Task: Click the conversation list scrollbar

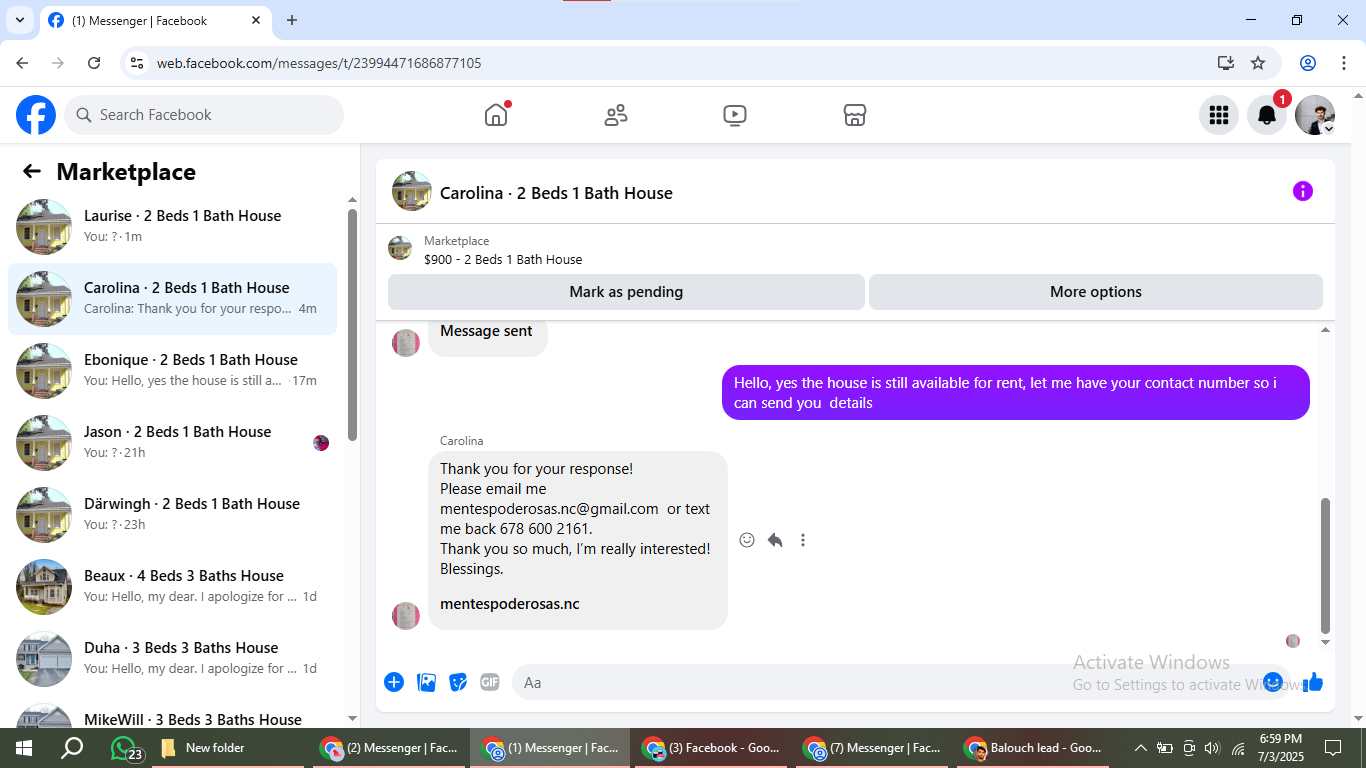Action: coord(352,325)
